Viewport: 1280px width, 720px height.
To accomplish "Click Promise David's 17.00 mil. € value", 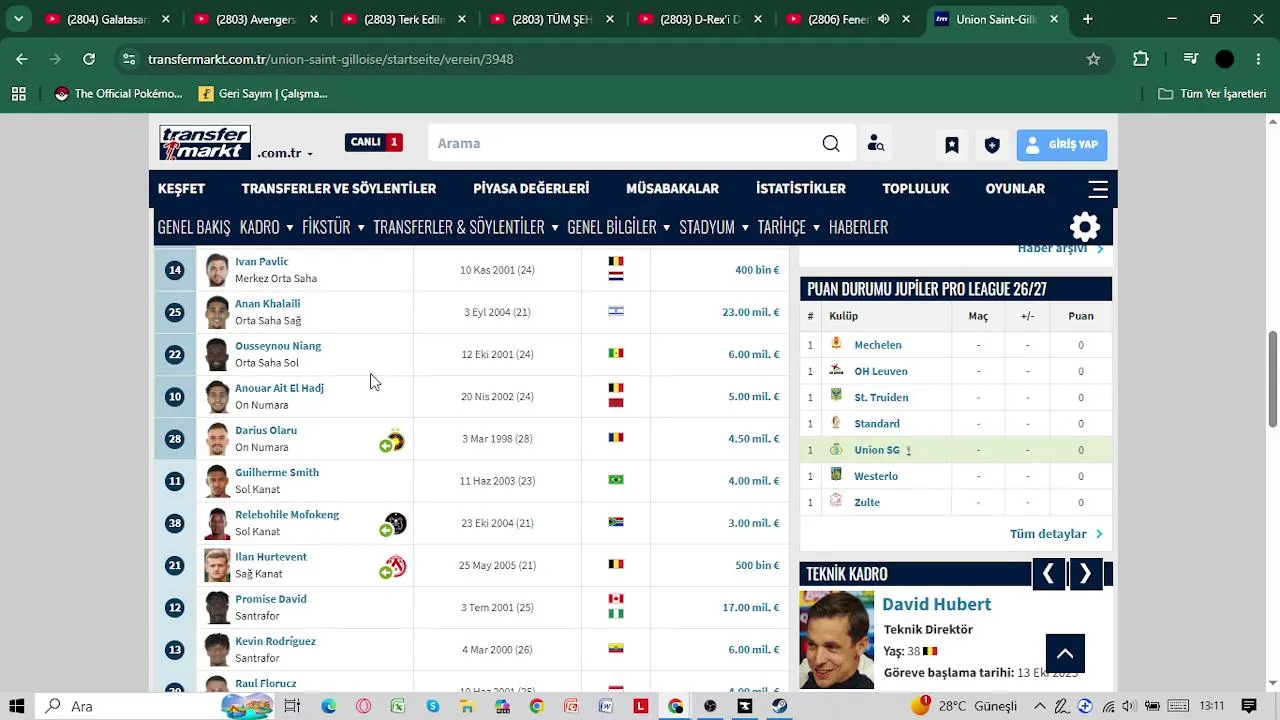I will point(750,607).
